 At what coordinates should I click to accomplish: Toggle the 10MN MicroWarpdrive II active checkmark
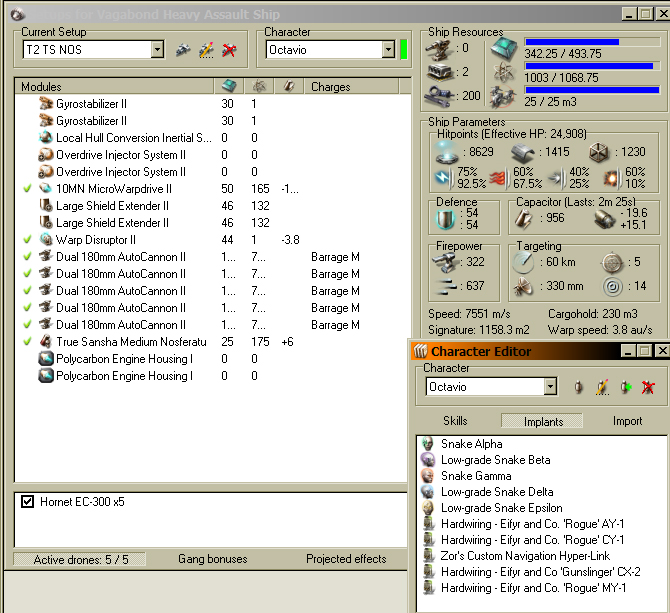[x=27, y=188]
